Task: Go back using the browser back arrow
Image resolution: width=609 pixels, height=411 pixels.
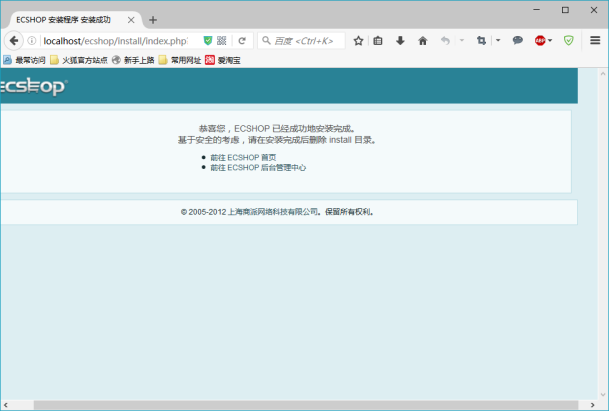Action: pos(14,40)
